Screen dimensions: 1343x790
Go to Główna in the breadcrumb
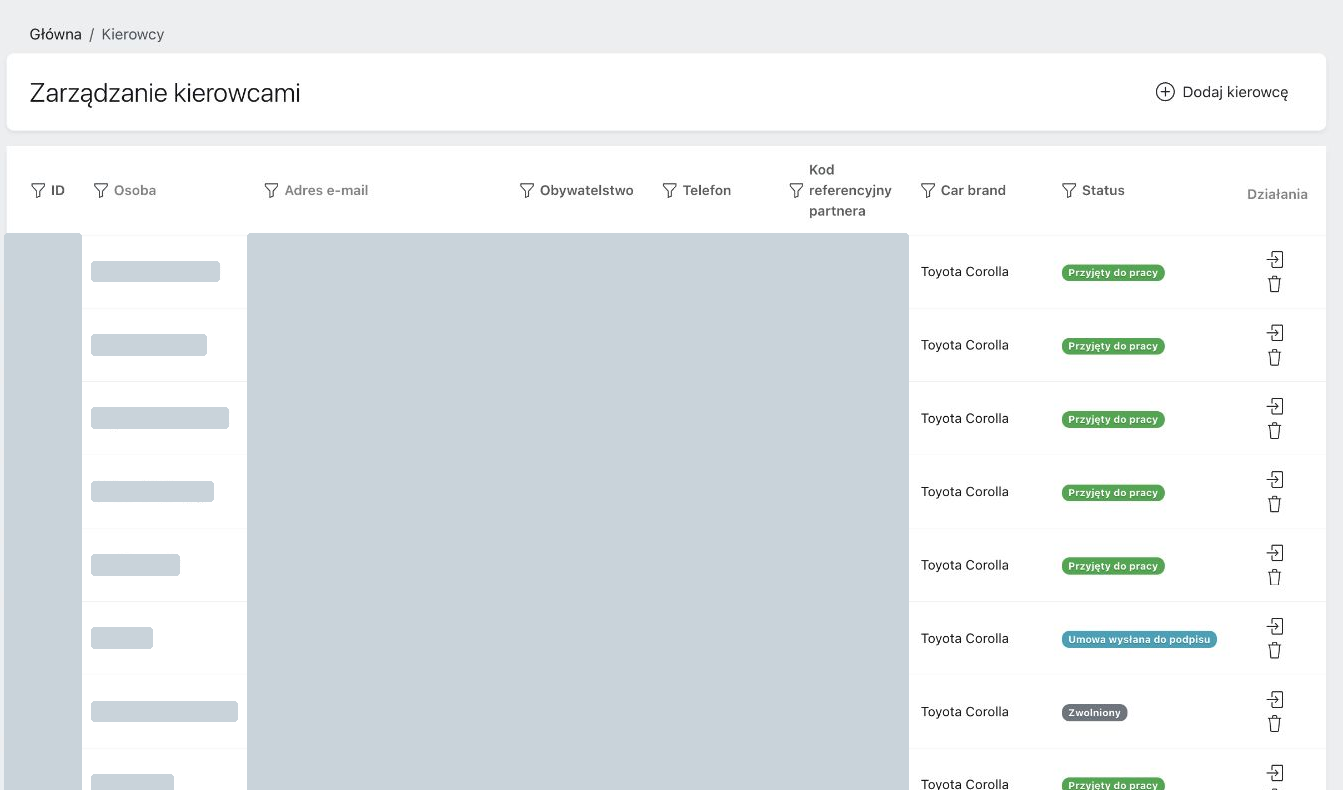56,34
